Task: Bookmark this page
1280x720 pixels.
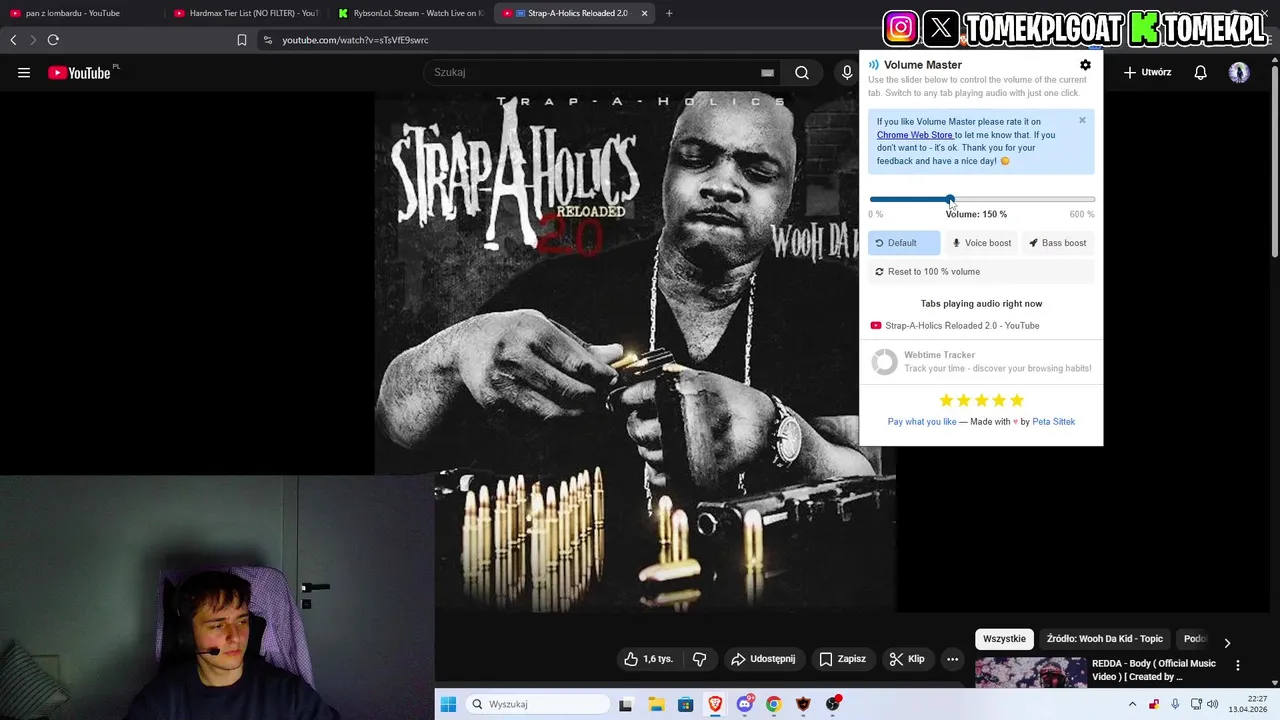Action: point(241,40)
